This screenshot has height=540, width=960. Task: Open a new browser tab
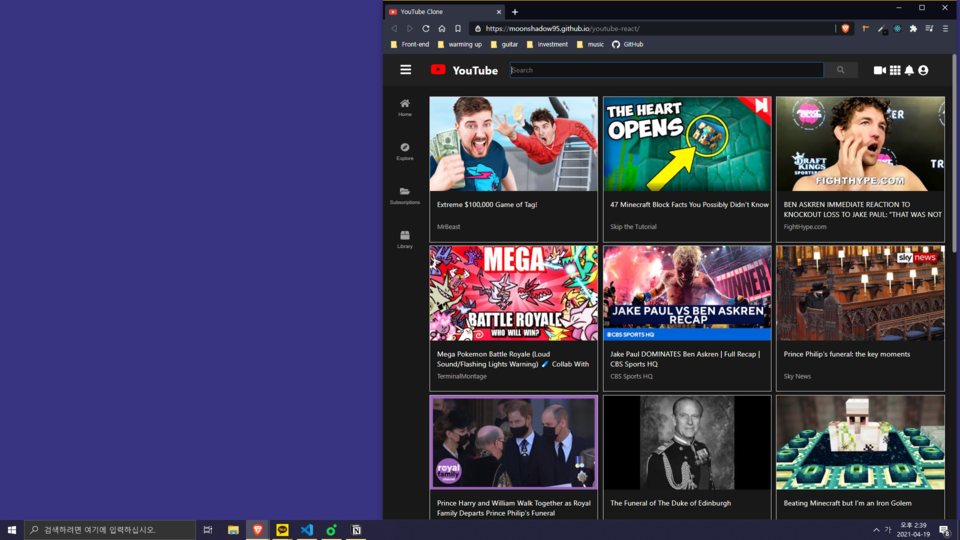[x=515, y=12]
